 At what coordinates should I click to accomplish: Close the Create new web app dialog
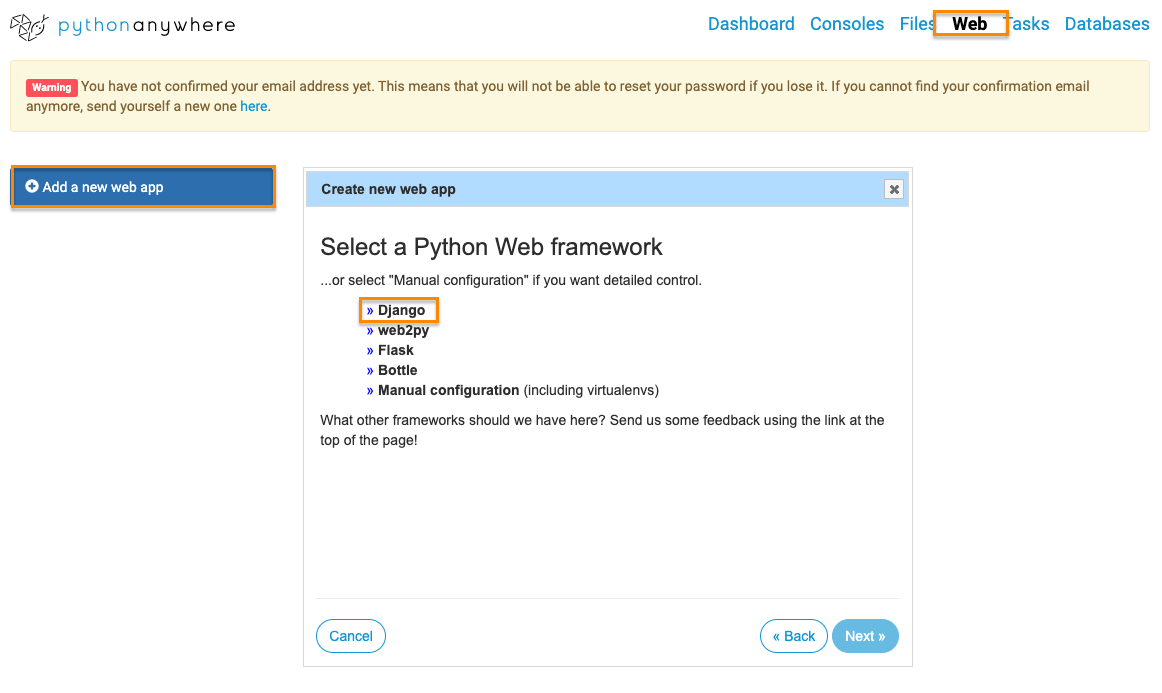894,189
